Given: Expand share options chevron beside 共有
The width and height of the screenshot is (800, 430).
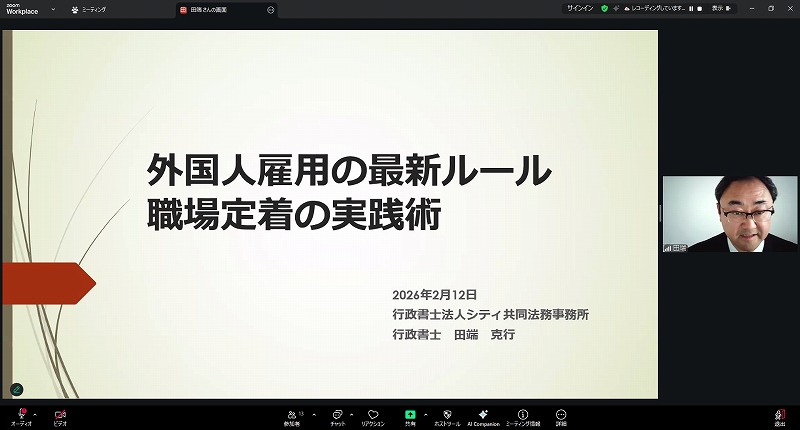Looking at the screenshot, I should point(426,413).
